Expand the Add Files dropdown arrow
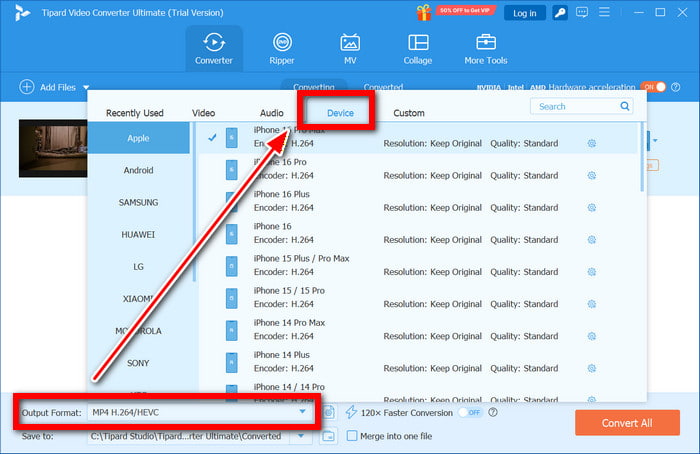The width and height of the screenshot is (700, 454). [x=86, y=88]
